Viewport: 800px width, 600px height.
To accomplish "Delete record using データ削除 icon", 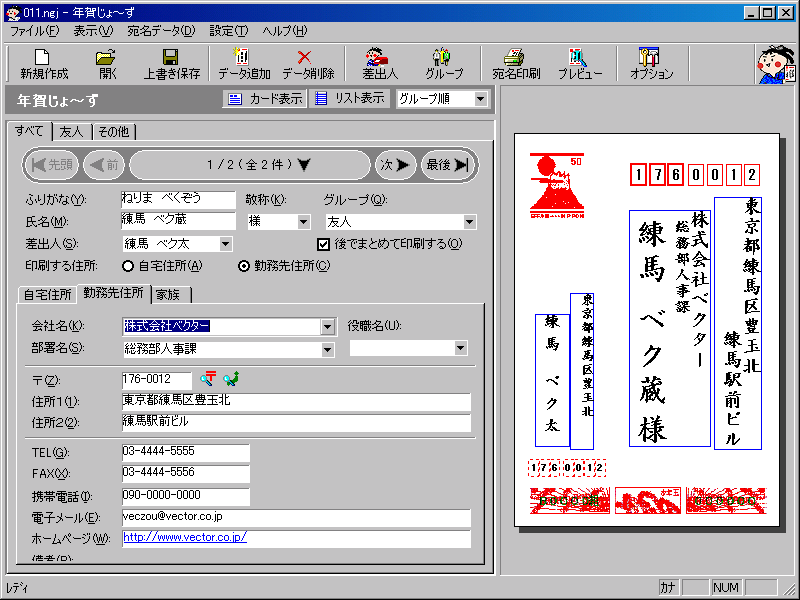I will click(308, 64).
